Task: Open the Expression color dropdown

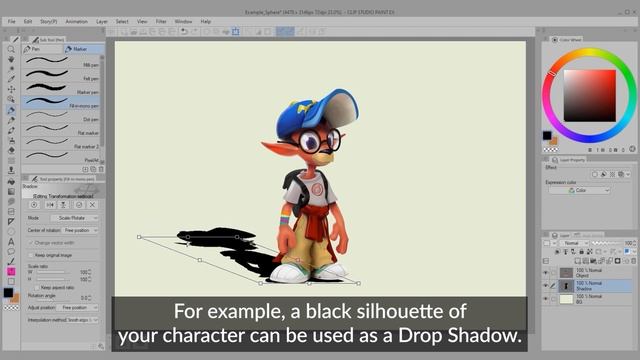Action: (x=579, y=190)
